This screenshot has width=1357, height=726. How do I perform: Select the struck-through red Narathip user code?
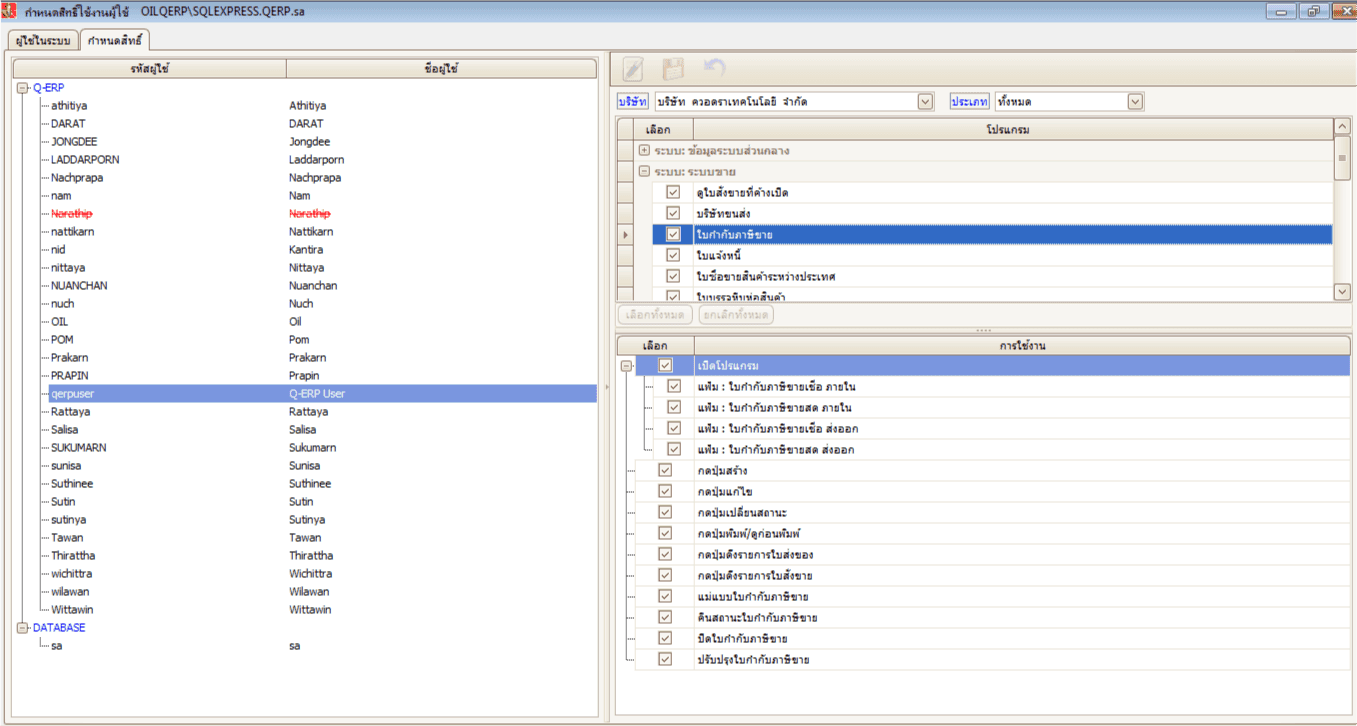(x=71, y=214)
